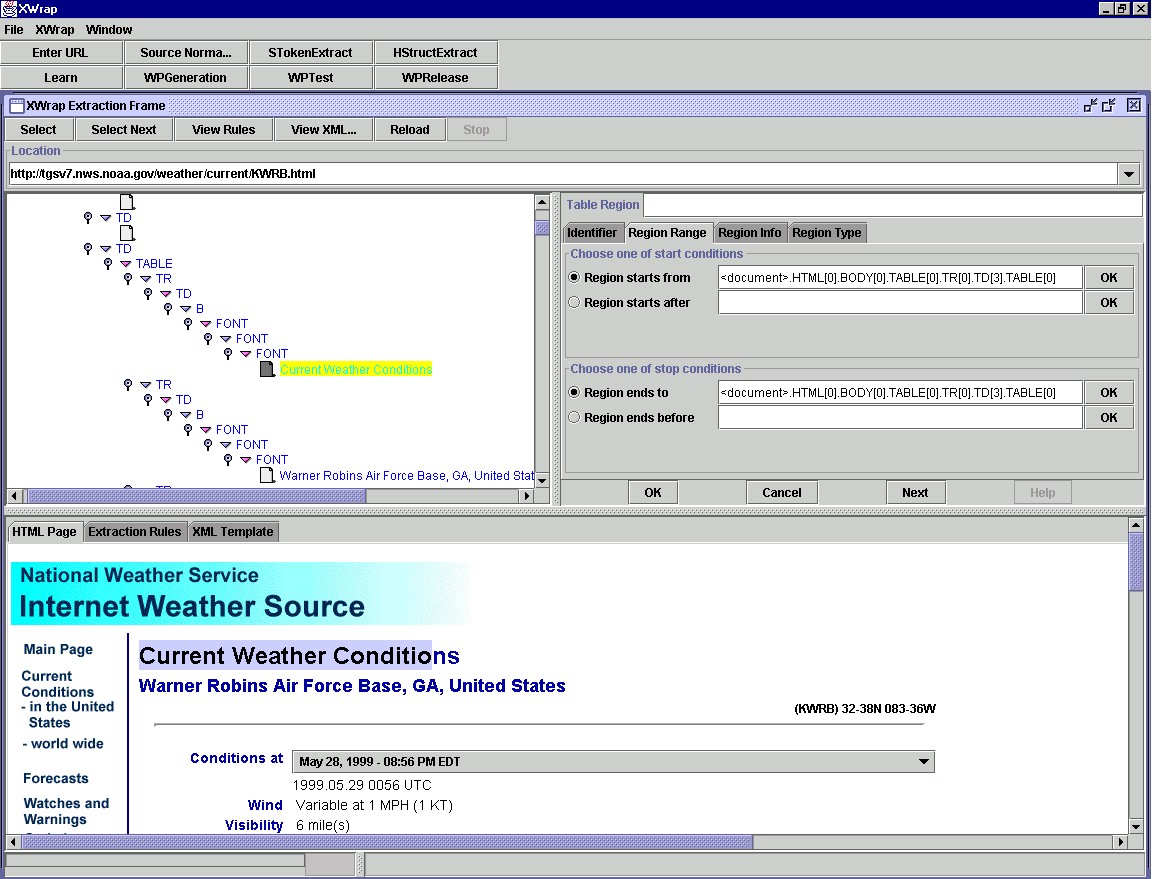Switch to the Region Type tab
Image resolution: width=1152 pixels, height=879 pixels.
pyautogui.click(x=826, y=233)
